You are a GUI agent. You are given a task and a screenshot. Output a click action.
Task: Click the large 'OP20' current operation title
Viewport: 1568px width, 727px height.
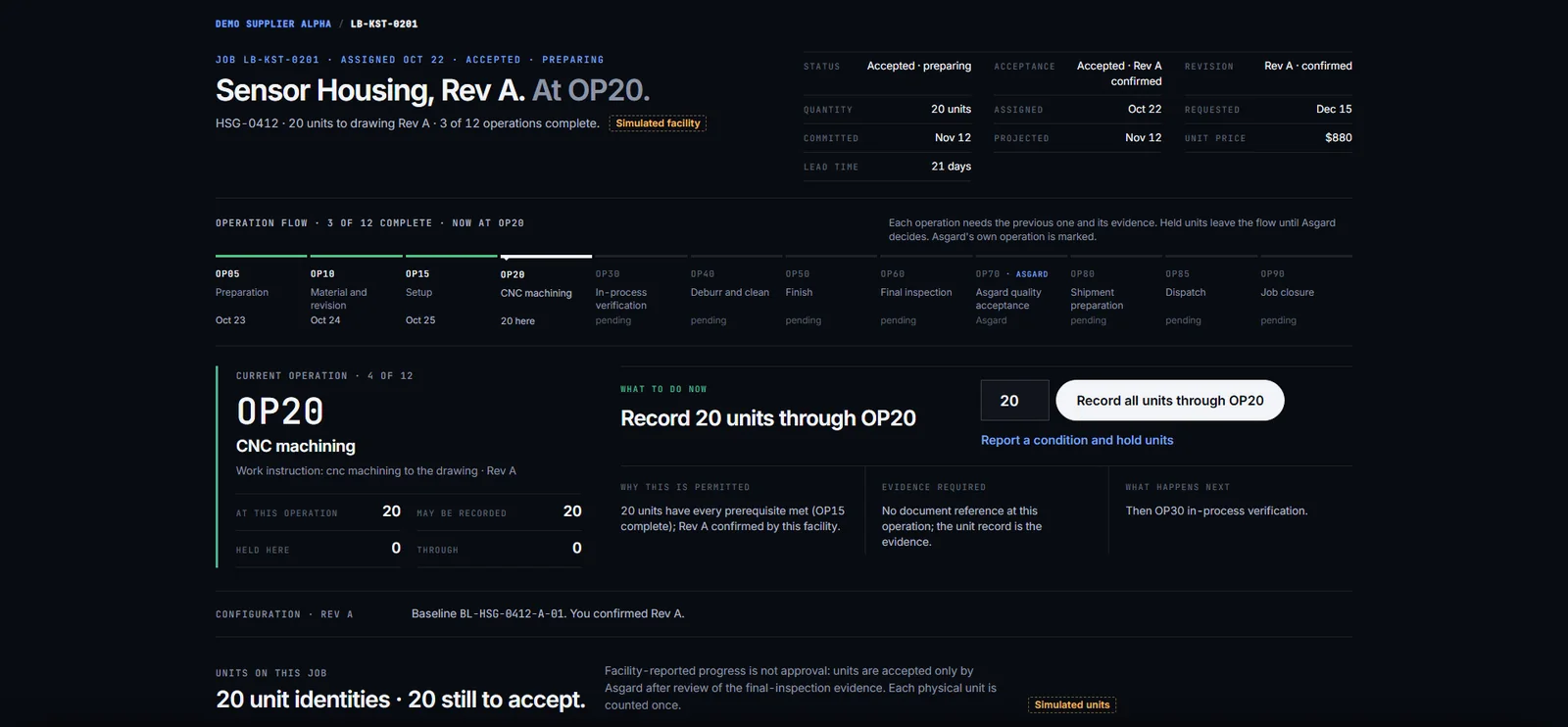[x=280, y=412]
